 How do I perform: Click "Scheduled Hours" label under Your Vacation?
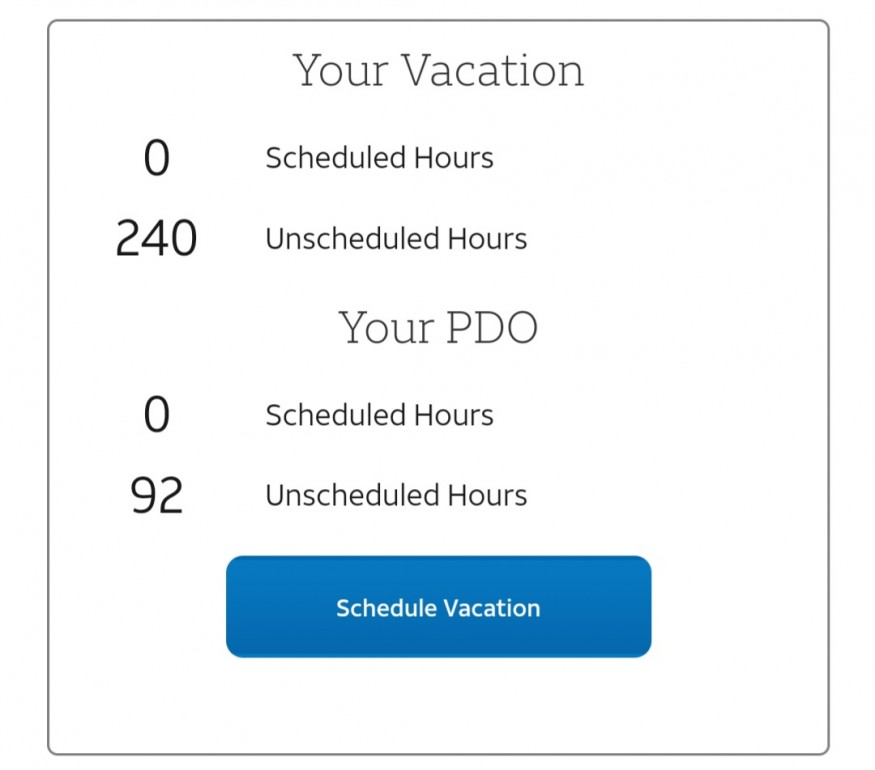coord(379,158)
